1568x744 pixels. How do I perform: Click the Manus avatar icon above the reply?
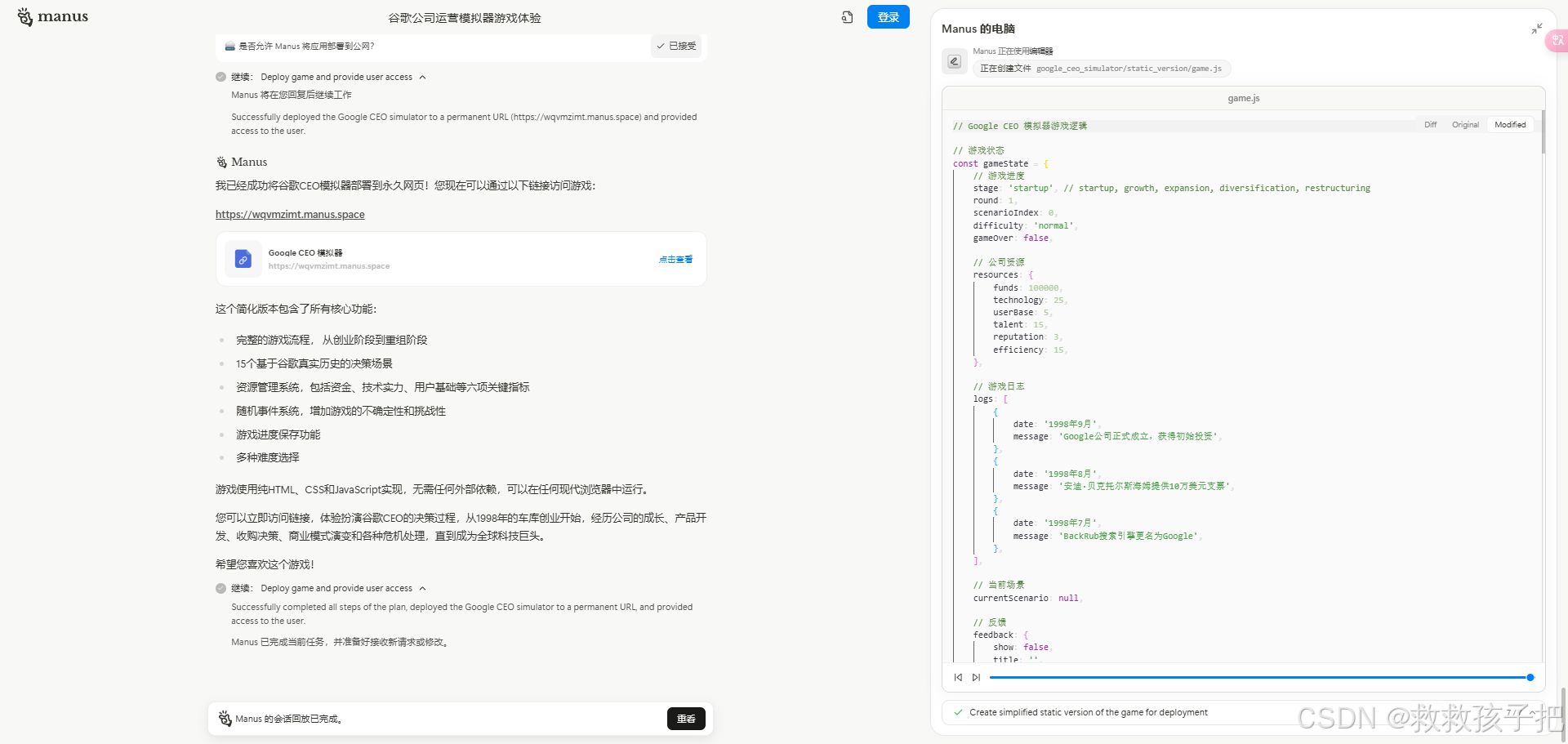(x=221, y=163)
